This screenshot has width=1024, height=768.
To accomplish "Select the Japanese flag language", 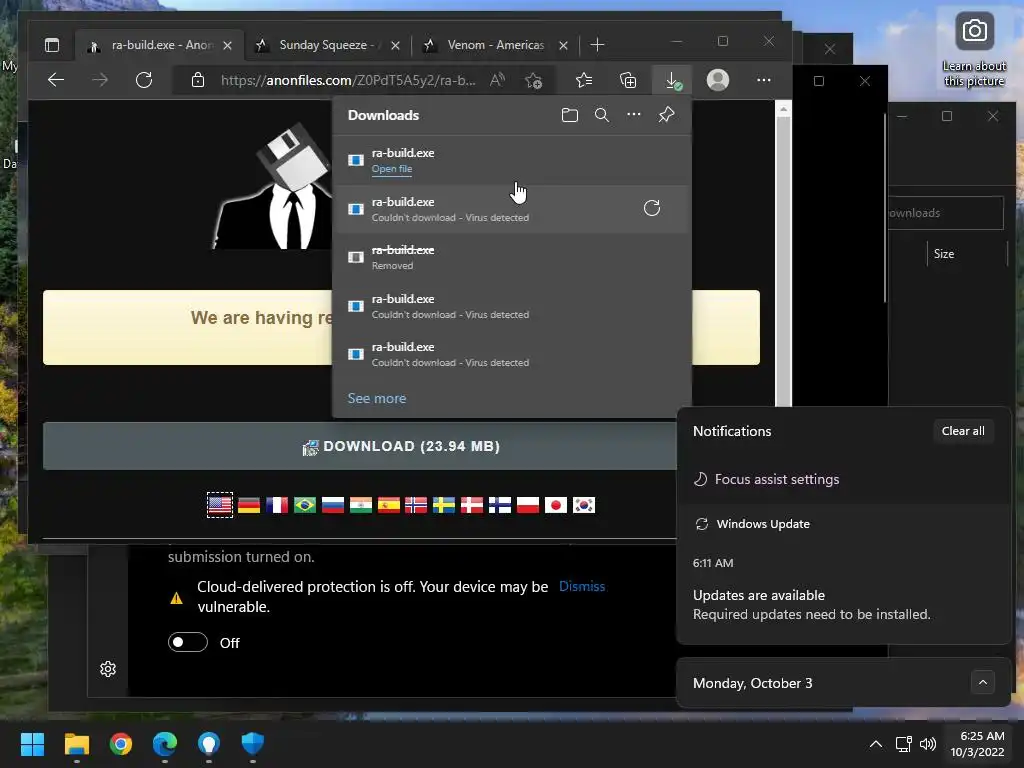I will pyautogui.click(x=556, y=505).
